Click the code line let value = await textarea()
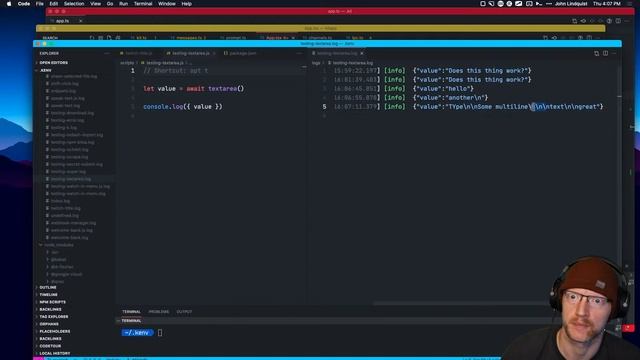640x360 pixels. (x=193, y=89)
